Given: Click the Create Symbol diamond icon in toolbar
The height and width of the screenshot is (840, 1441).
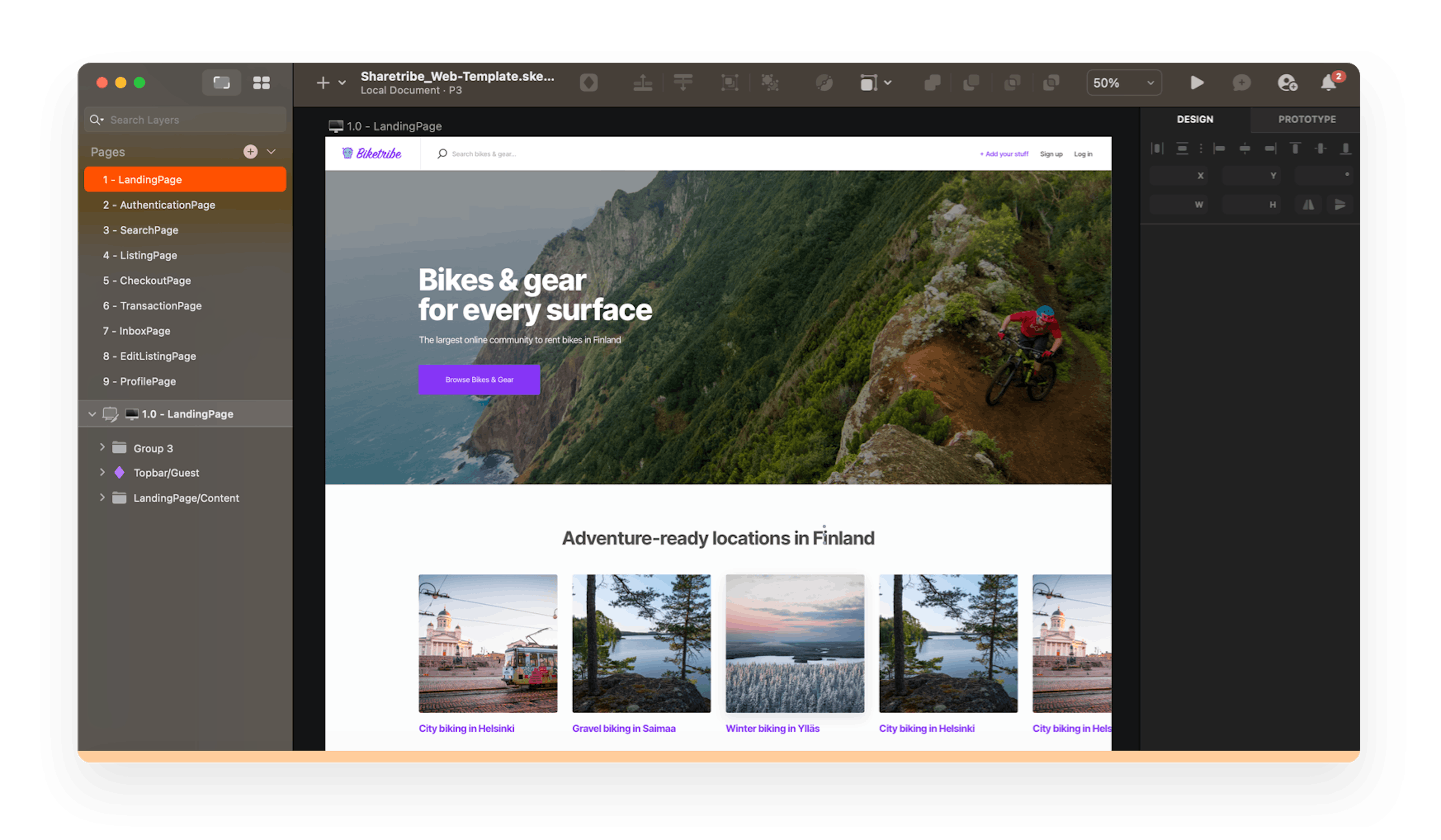Looking at the screenshot, I should pyautogui.click(x=589, y=82).
